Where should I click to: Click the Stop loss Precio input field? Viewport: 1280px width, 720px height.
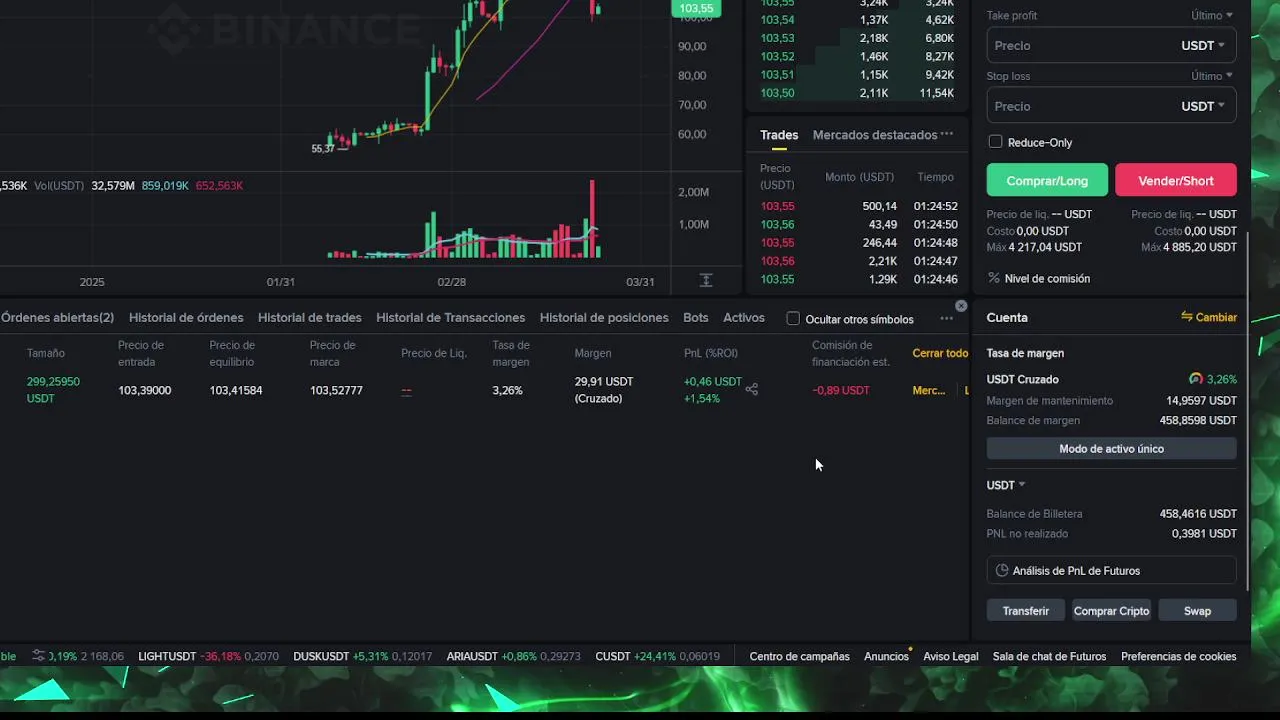(x=1080, y=106)
